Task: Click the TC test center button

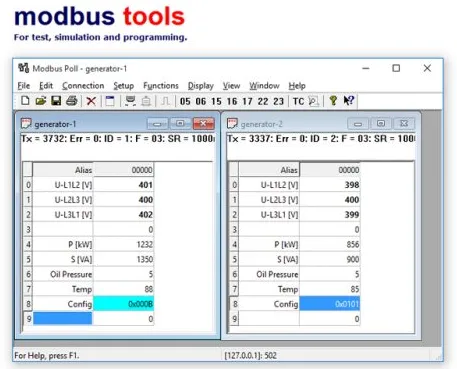Action: tap(298, 101)
